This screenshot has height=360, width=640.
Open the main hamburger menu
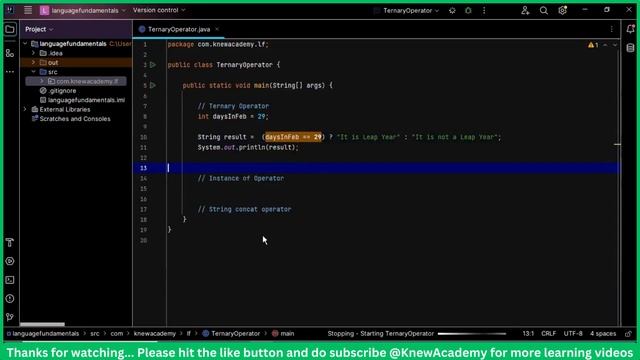click(x=28, y=10)
